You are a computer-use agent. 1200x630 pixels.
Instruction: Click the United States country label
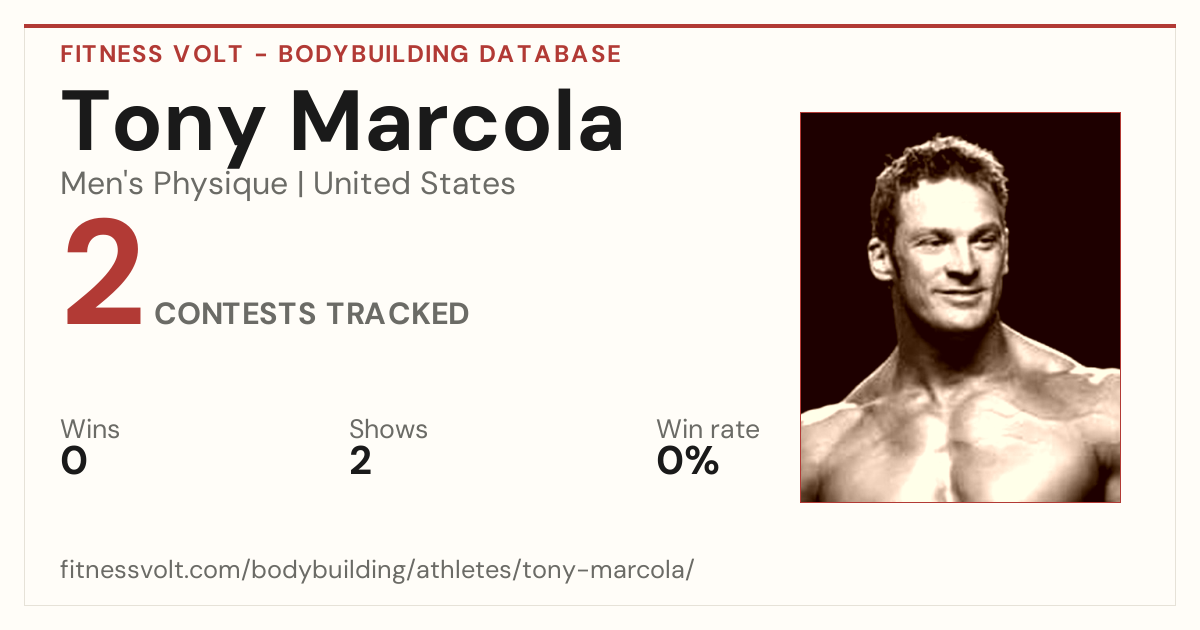414,184
